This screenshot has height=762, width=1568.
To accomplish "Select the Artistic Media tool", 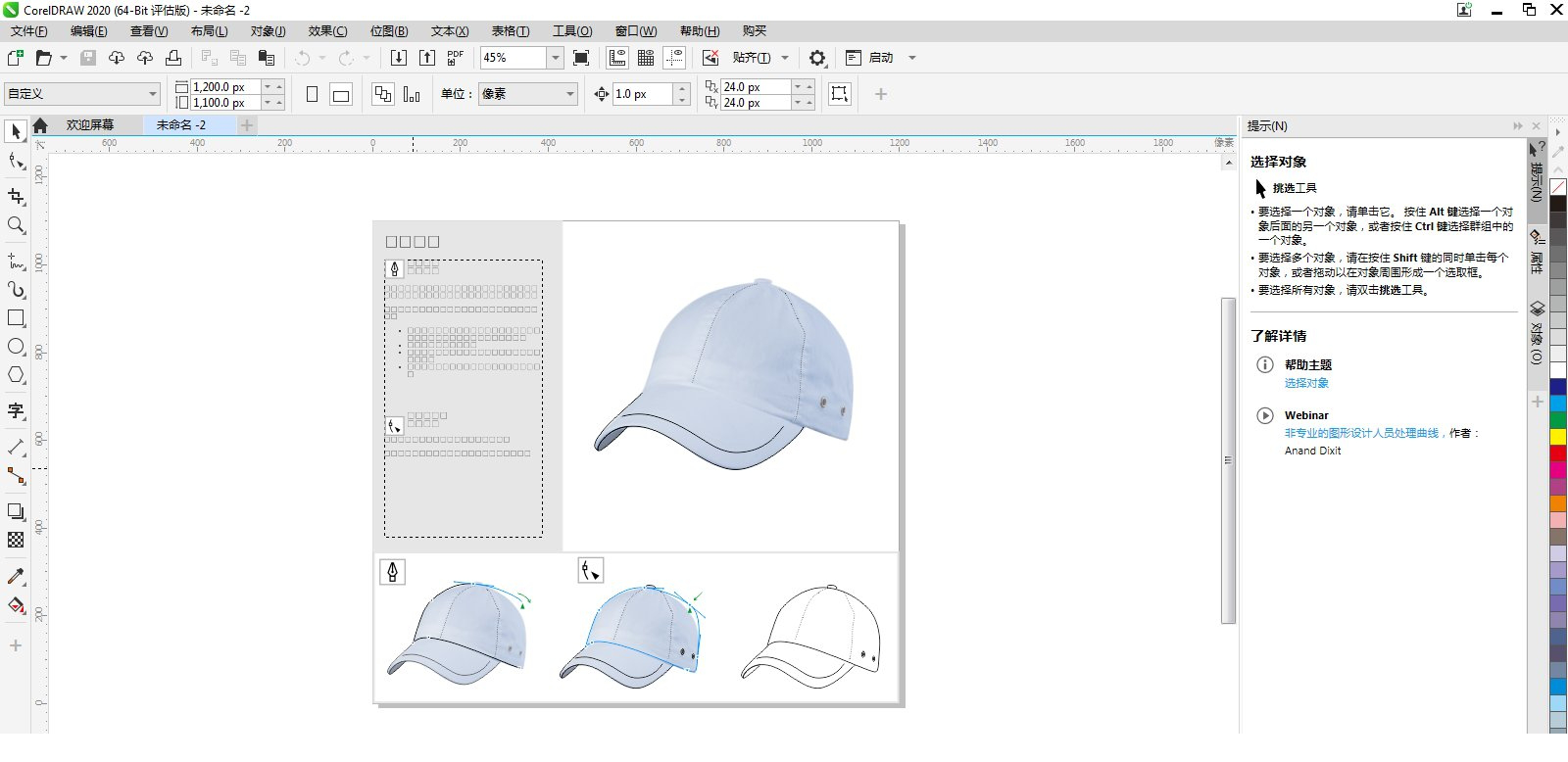I will [16, 290].
